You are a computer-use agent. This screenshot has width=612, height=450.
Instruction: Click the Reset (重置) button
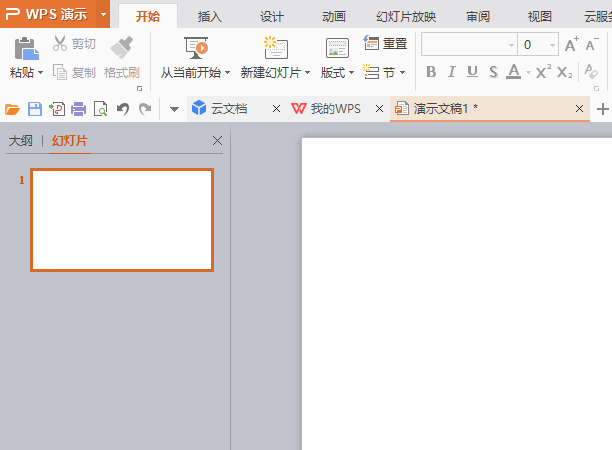point(385,43)
